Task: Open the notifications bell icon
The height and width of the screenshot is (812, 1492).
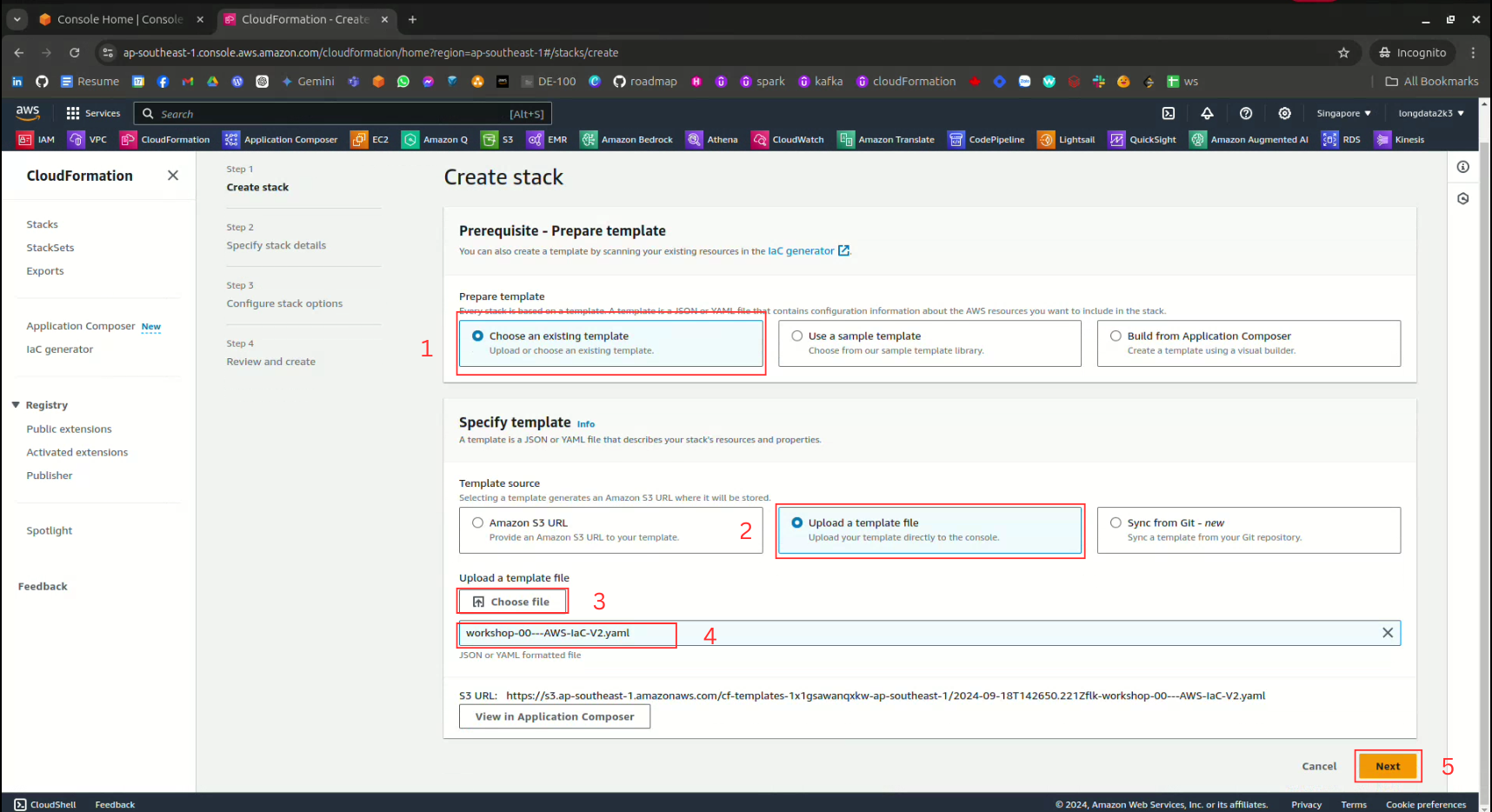Action: tap(1207, 113)
